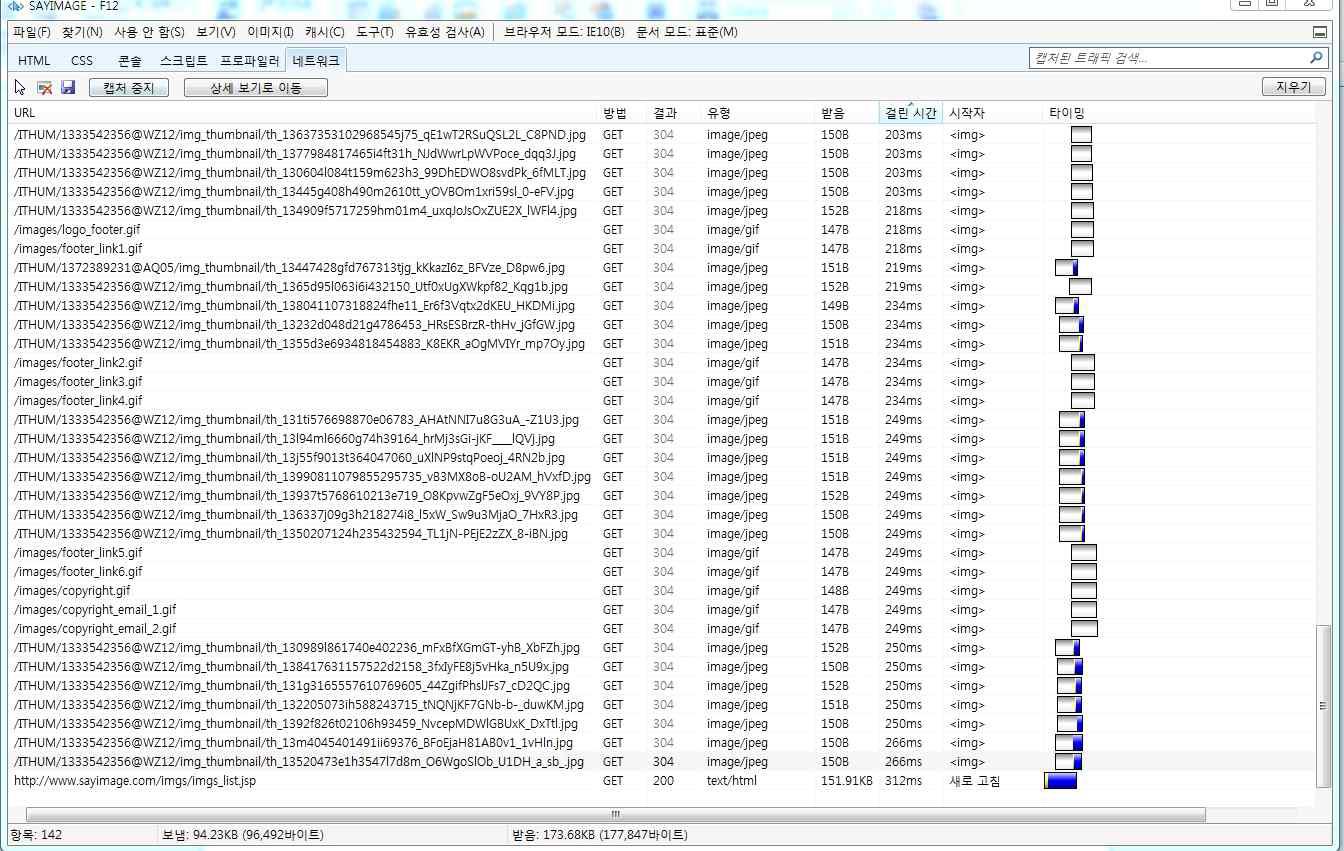Click the 보냄: 94.23KB status bar entry
The image size is (1344, 851).
241,835
